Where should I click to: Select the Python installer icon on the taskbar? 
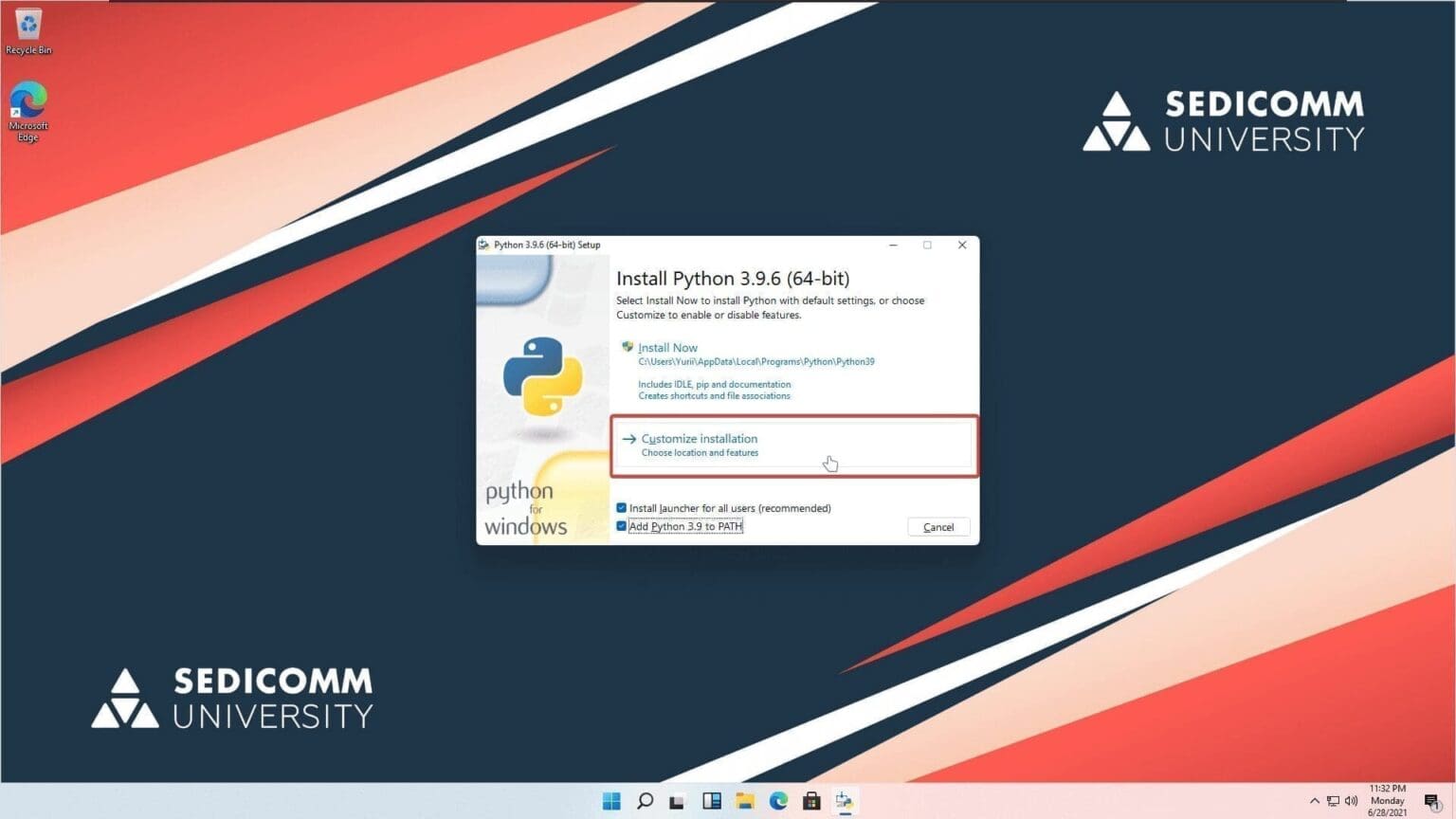click(845, 801)
